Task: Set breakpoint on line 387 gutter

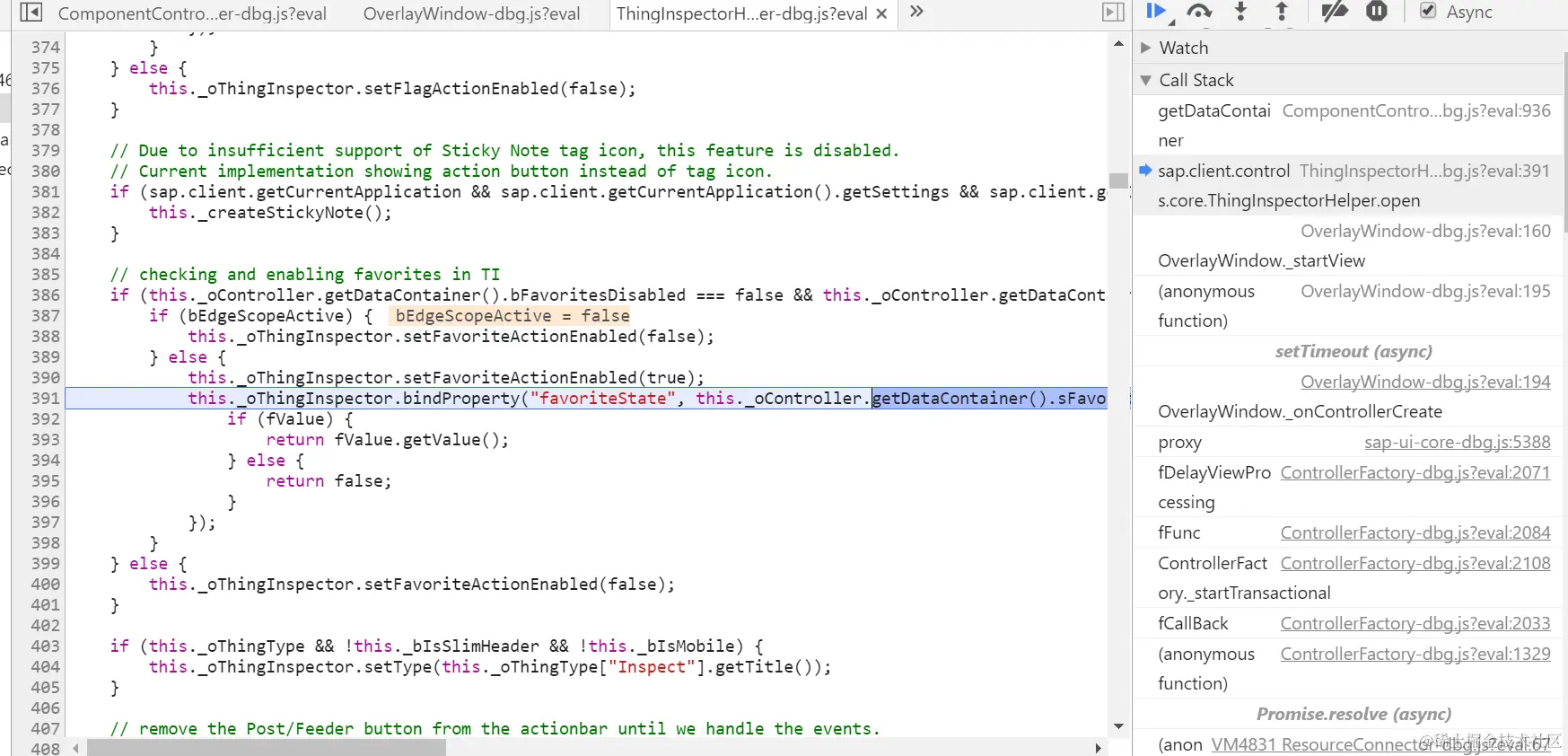Action: 45,315
